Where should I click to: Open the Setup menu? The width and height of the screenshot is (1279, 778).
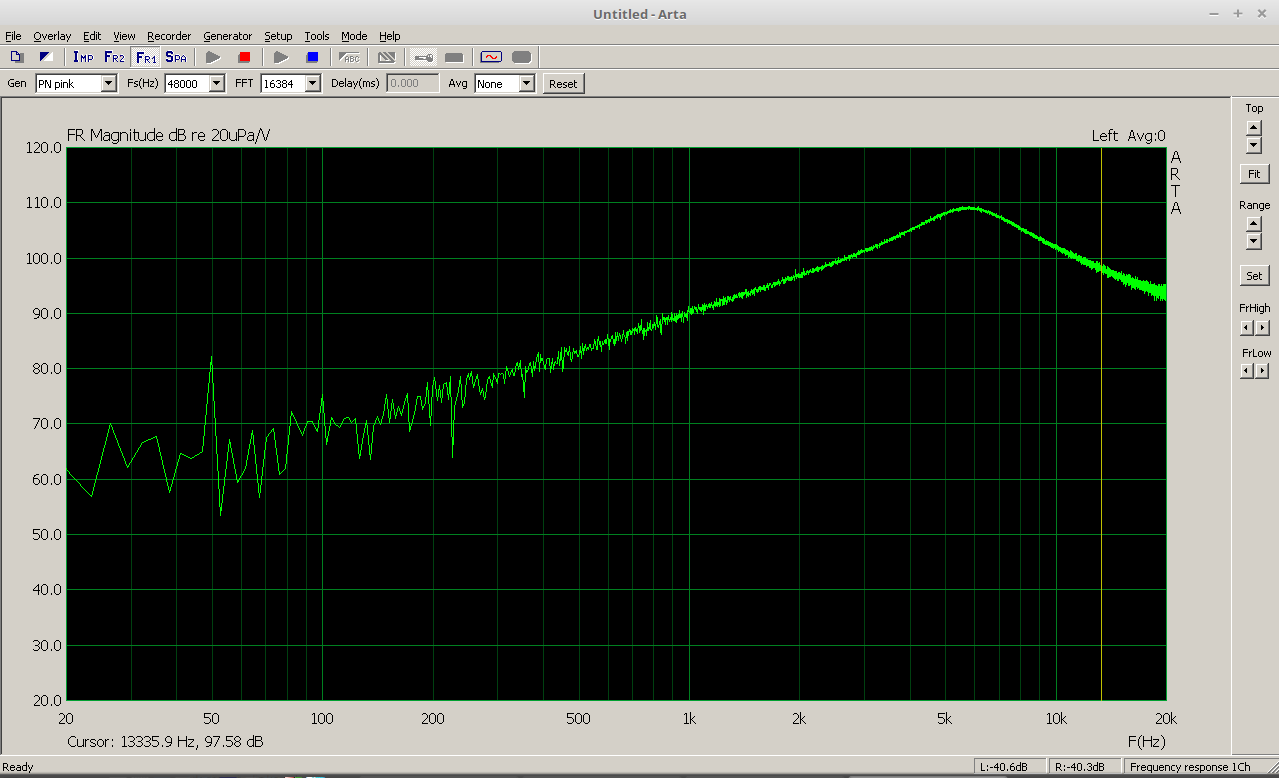coord(278,36)
